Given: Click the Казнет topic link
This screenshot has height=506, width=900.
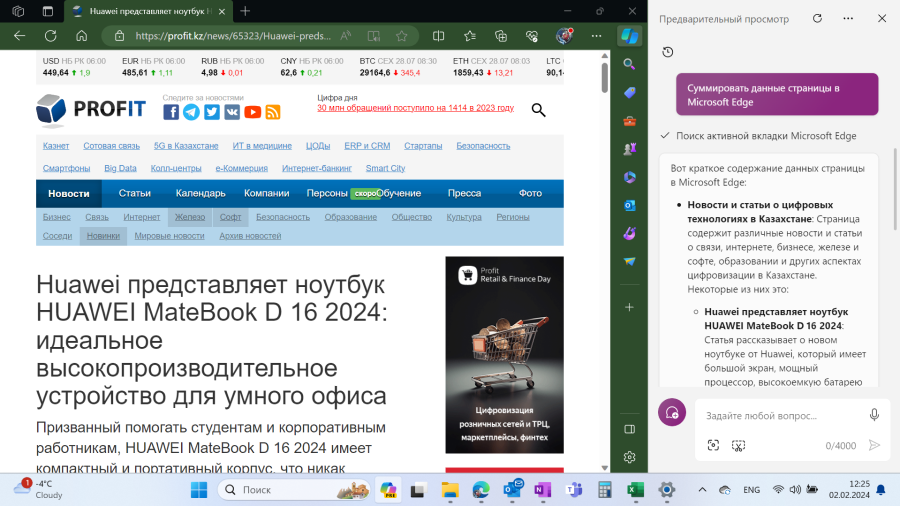Looking at the screenshot, I should tap(56, 146).
